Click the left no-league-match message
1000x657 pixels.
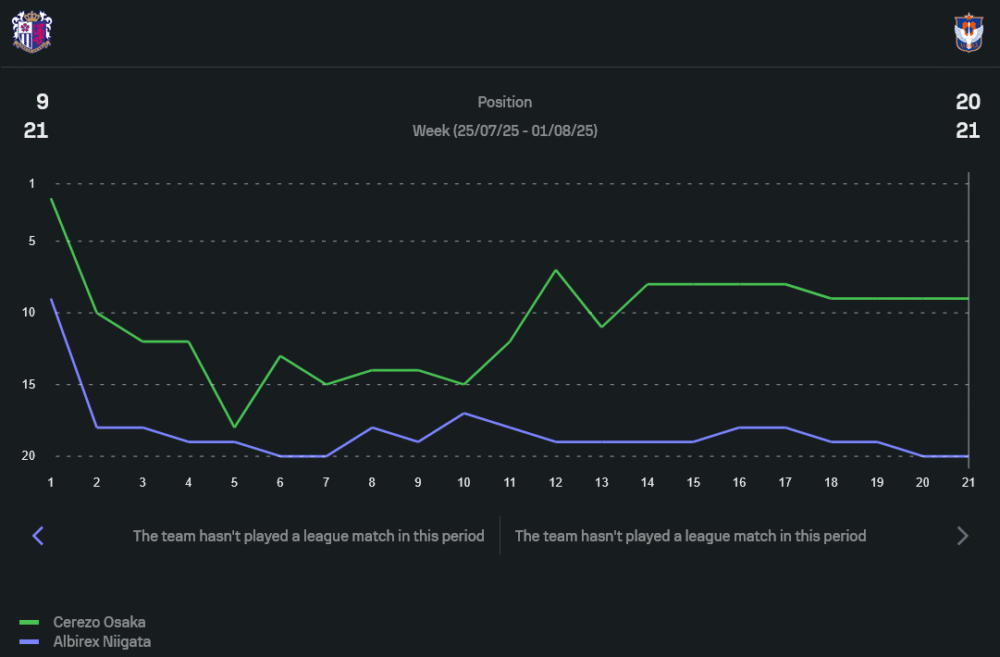click(x=308, y=536)
